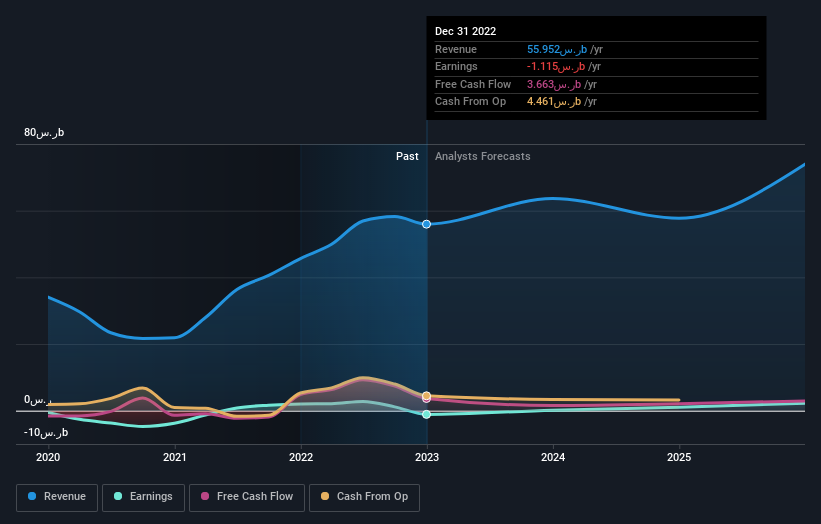
Task: Click the Cash From Op value 4.461 in tooltip
Action: pyautogui.click(x=554, y=102)
